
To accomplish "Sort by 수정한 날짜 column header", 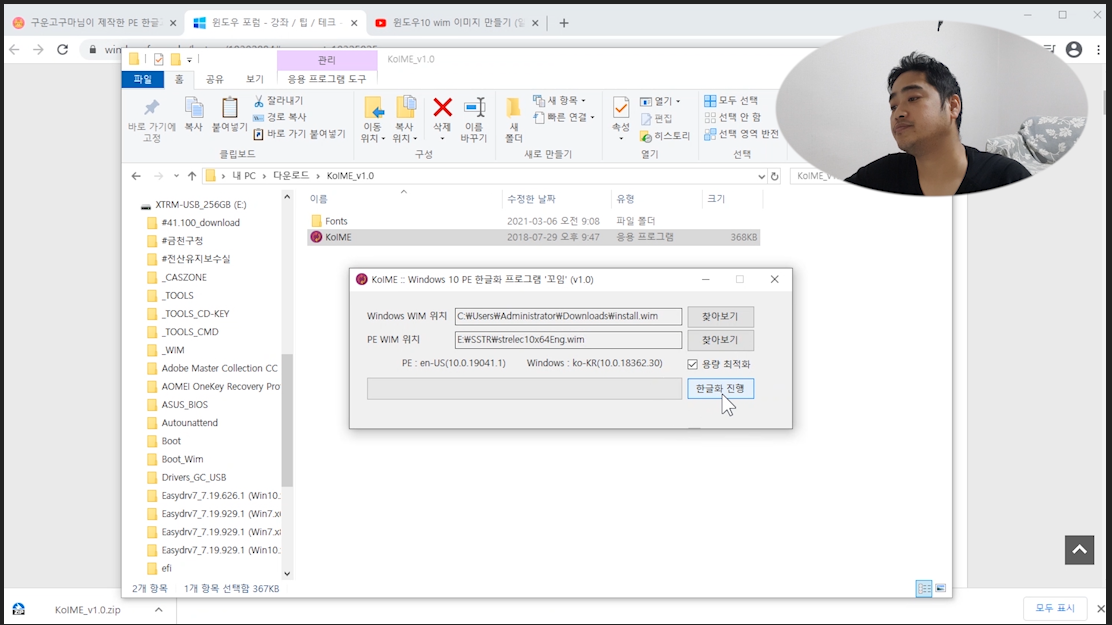I will click(531, 199).
